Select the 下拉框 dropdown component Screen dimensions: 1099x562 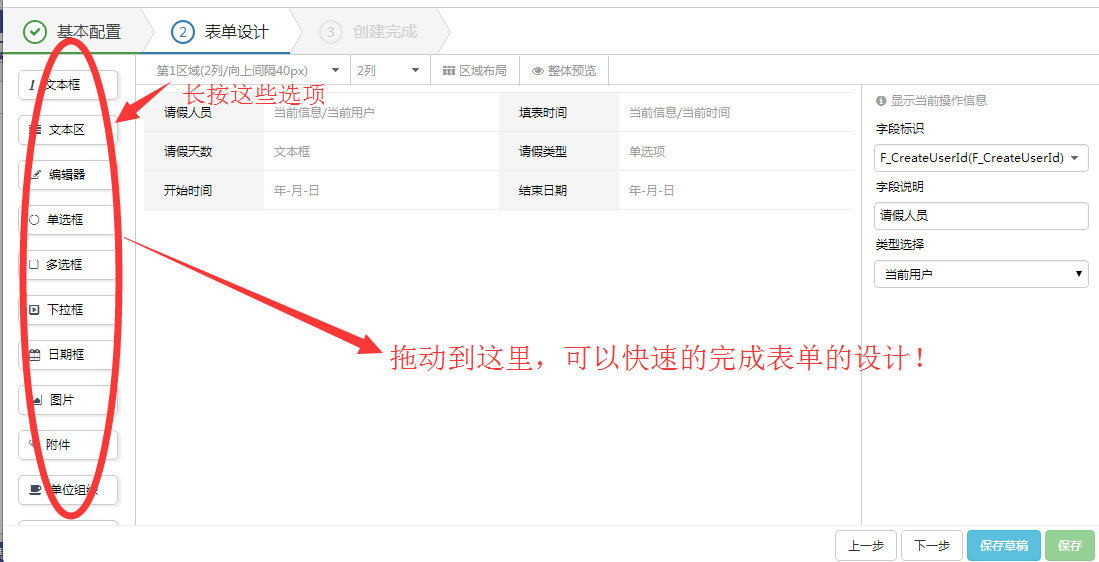[67, 310]
